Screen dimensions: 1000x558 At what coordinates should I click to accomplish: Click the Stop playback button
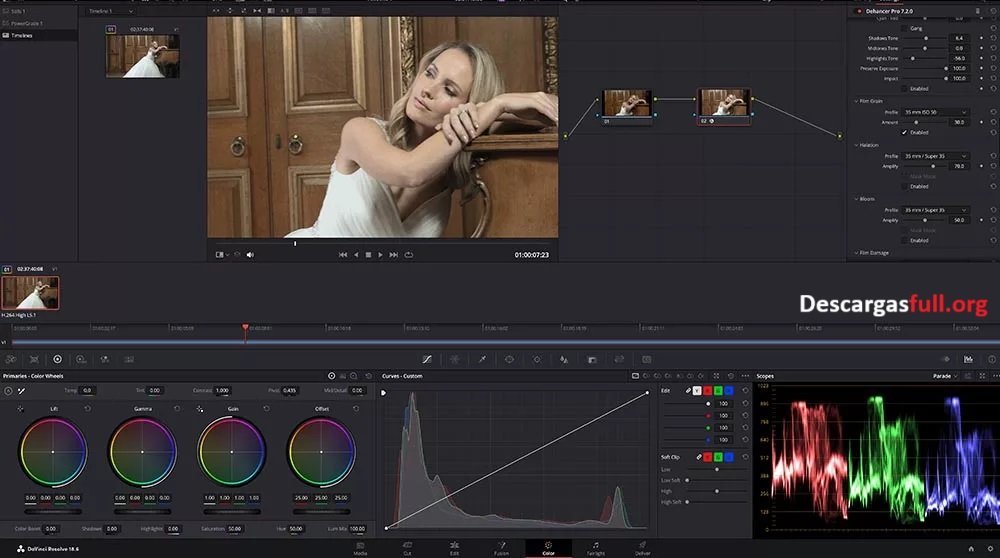(368, 255)
